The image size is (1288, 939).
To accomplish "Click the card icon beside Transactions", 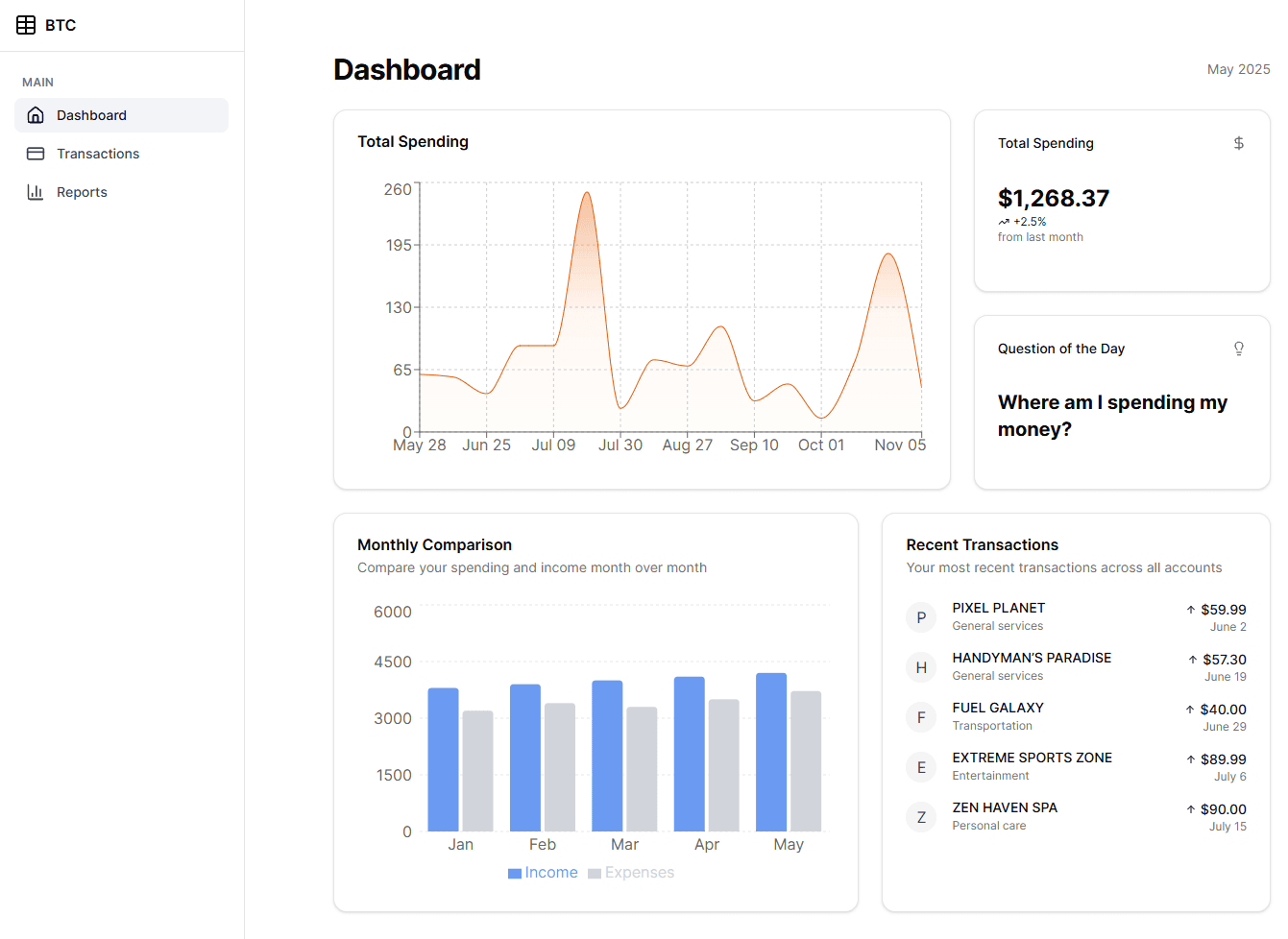I will point(36,153).
